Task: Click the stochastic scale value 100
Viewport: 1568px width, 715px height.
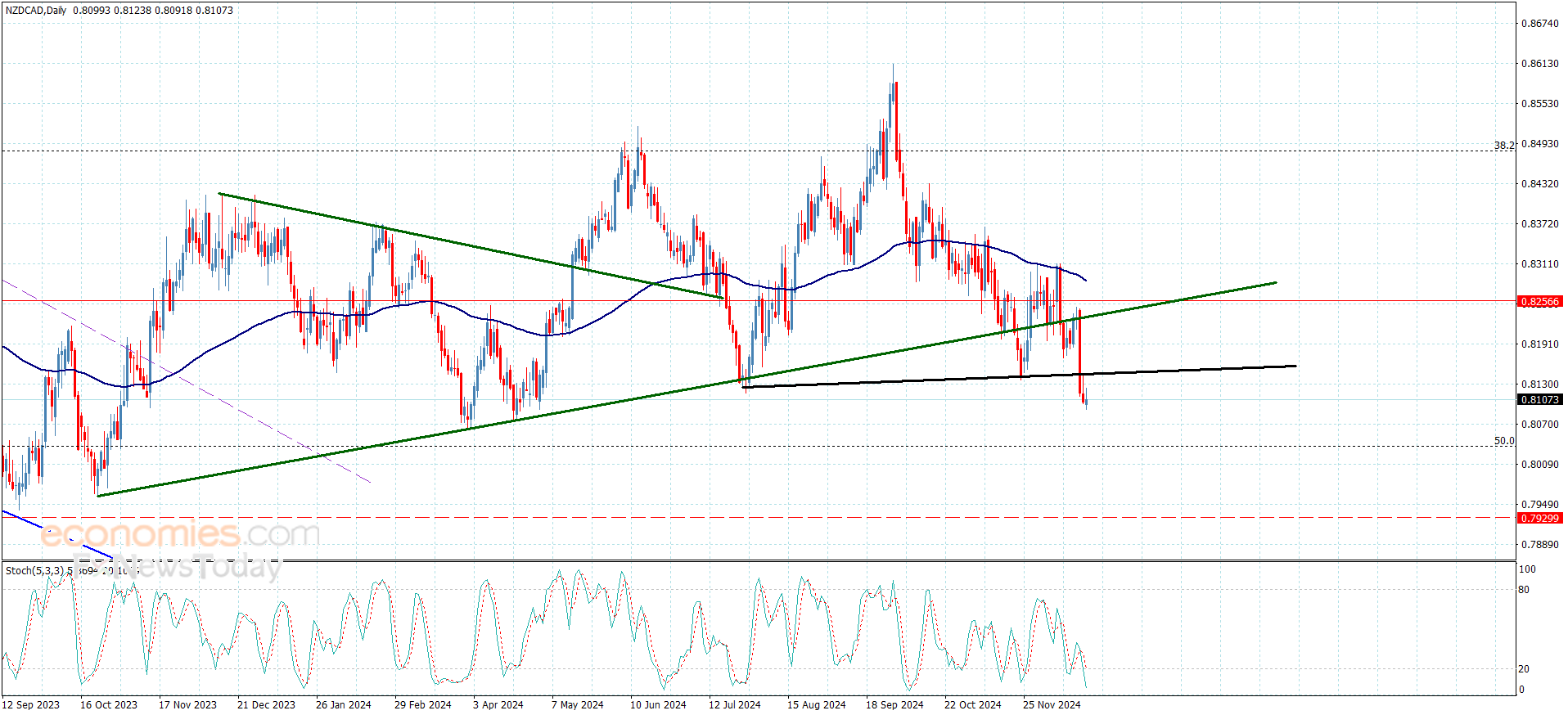Action: (1527, 569)
